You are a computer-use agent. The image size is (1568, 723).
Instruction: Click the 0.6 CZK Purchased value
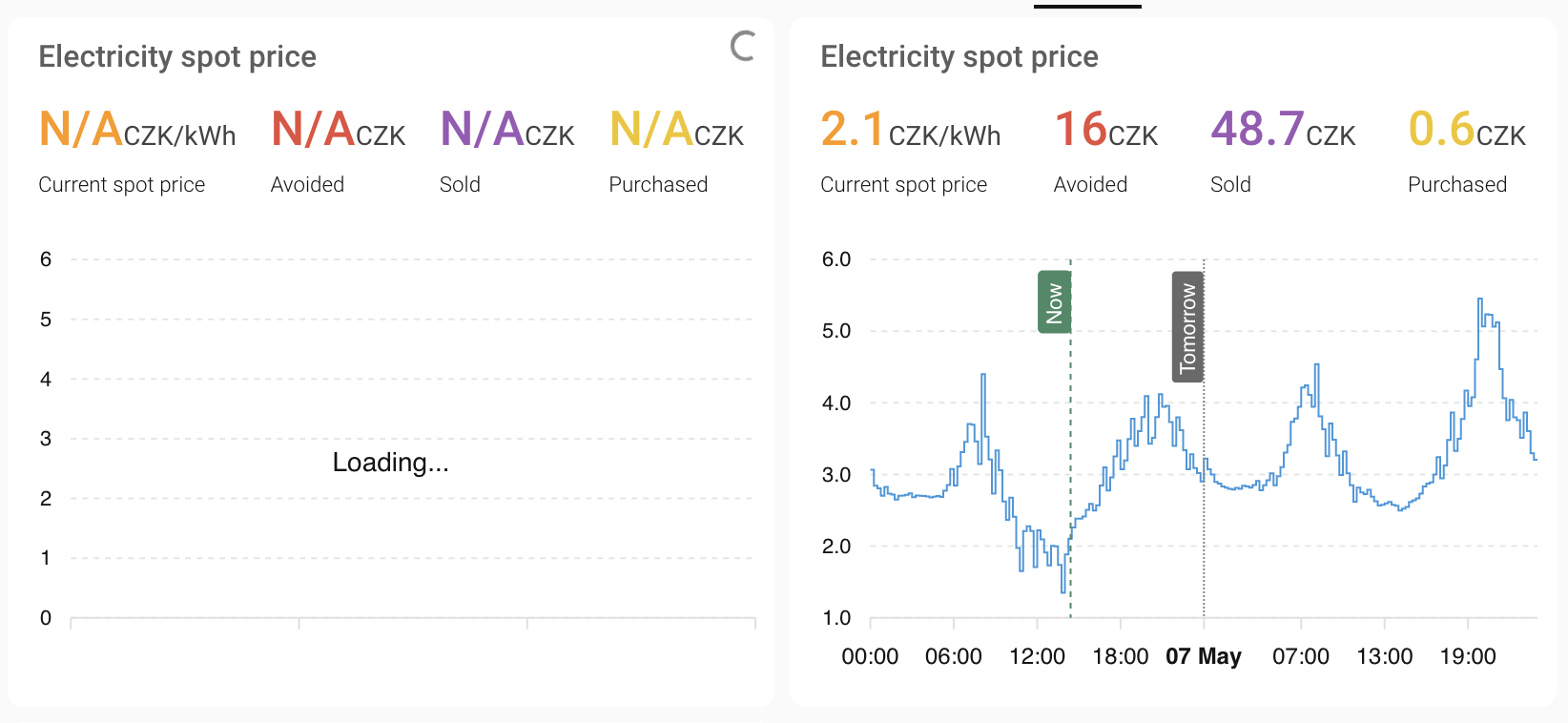pos(1467,130)
